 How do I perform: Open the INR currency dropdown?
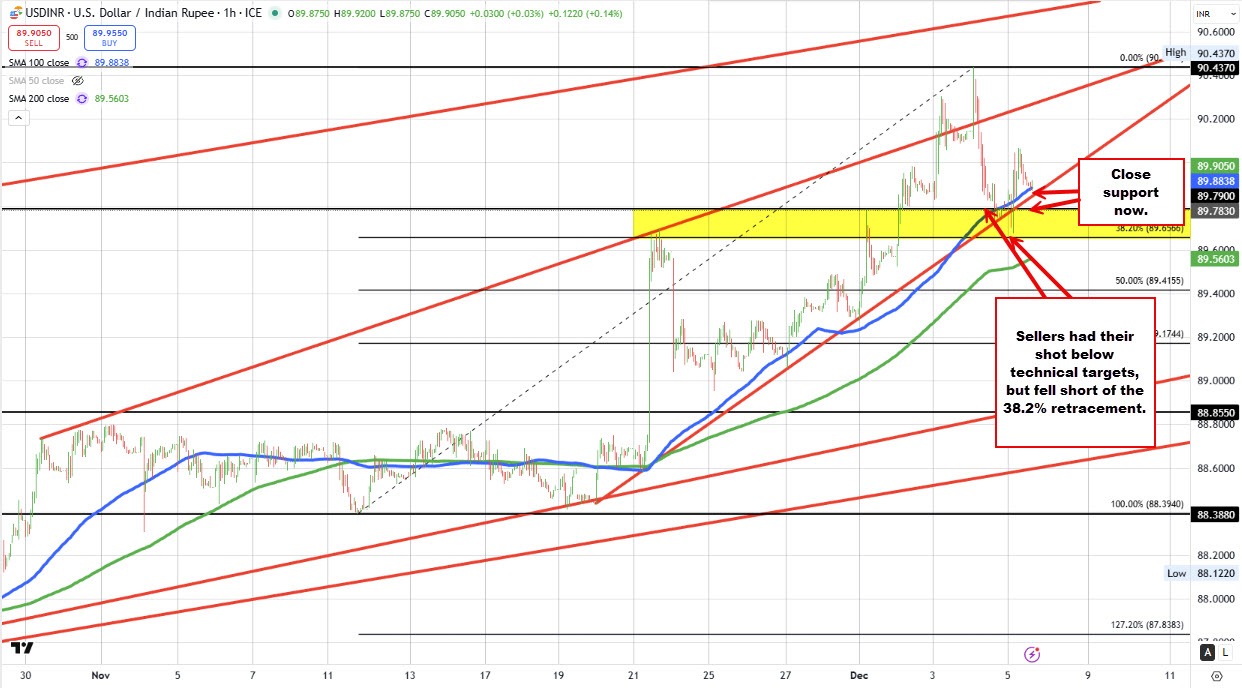[x=1215, y=13]
